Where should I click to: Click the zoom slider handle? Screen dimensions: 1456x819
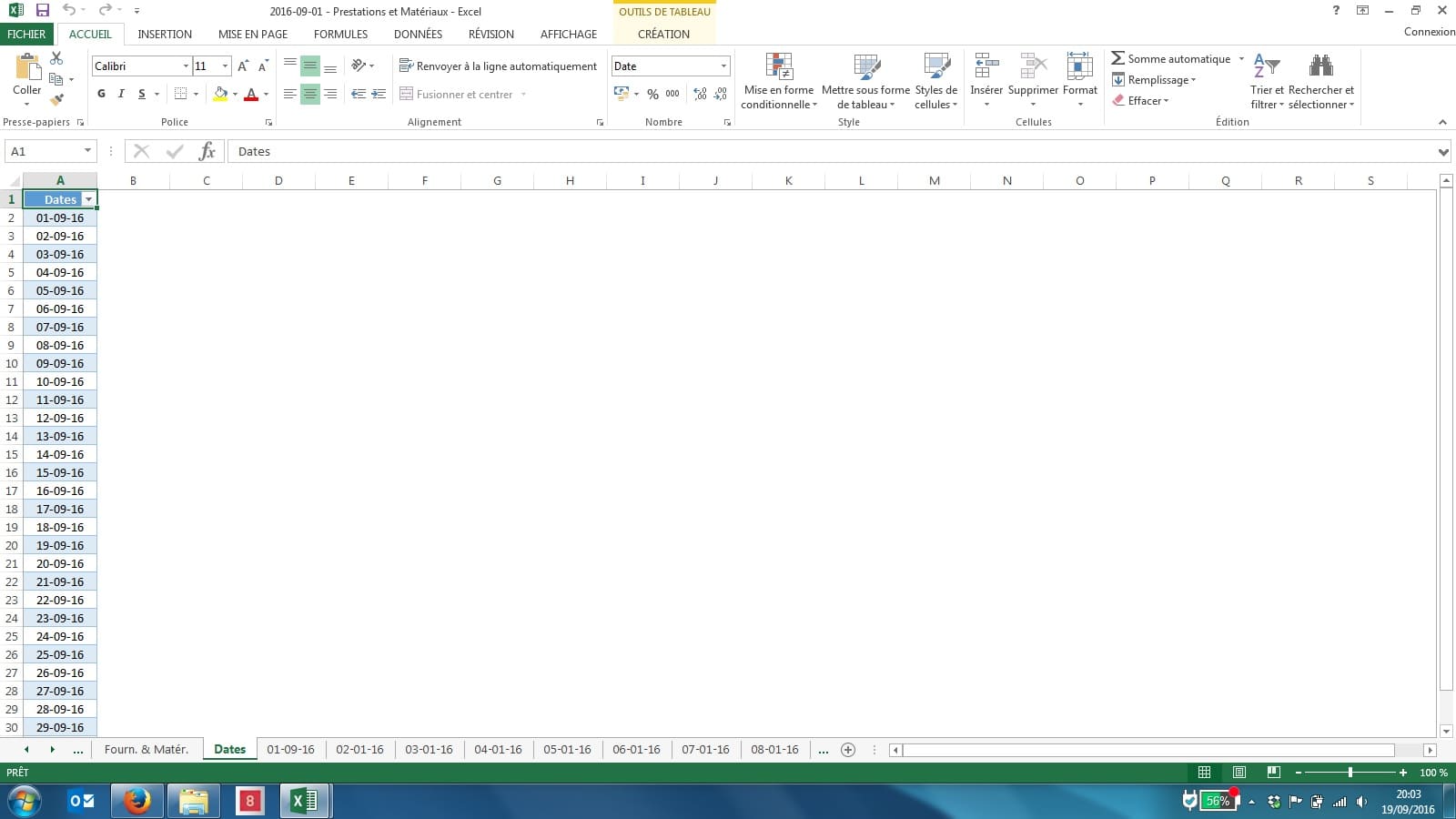tap(1350, 773)
